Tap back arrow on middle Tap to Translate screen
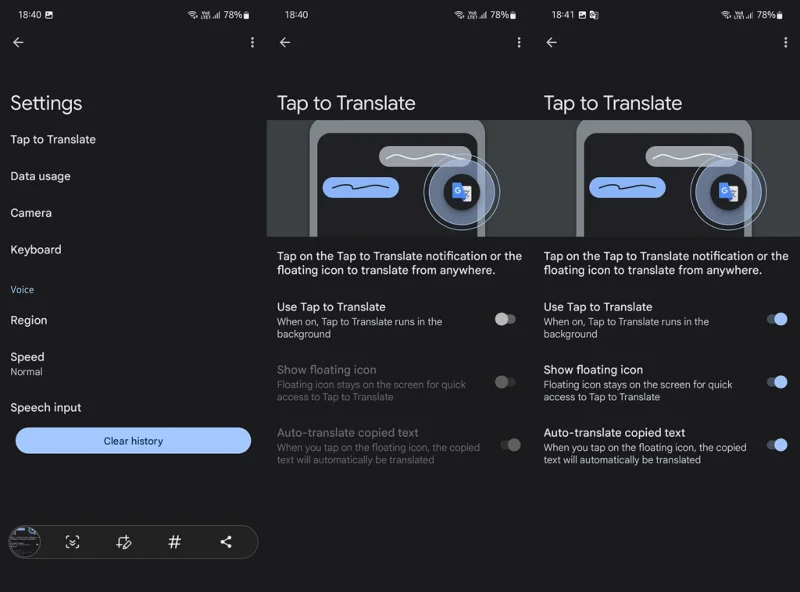This screenshot has width=800, height=592. point(285,42)
